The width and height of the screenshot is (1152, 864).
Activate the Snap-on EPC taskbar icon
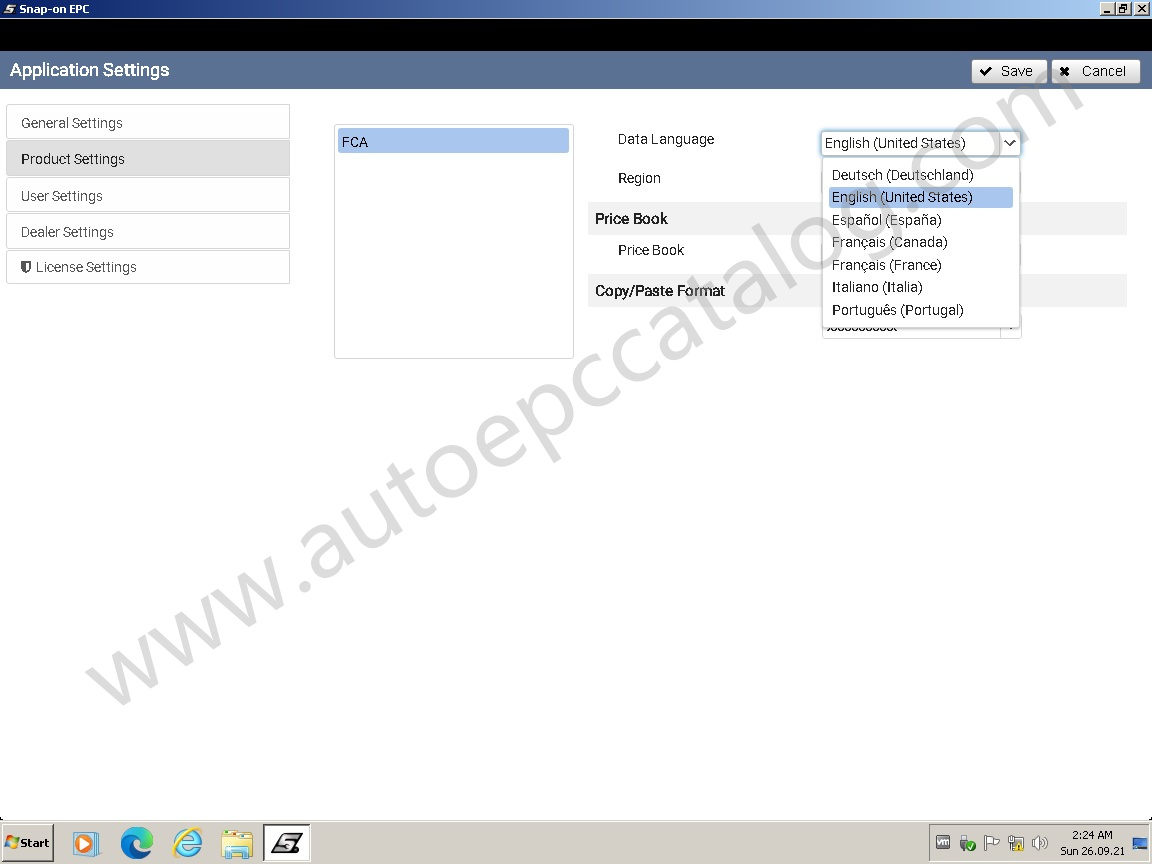(287, 843)
